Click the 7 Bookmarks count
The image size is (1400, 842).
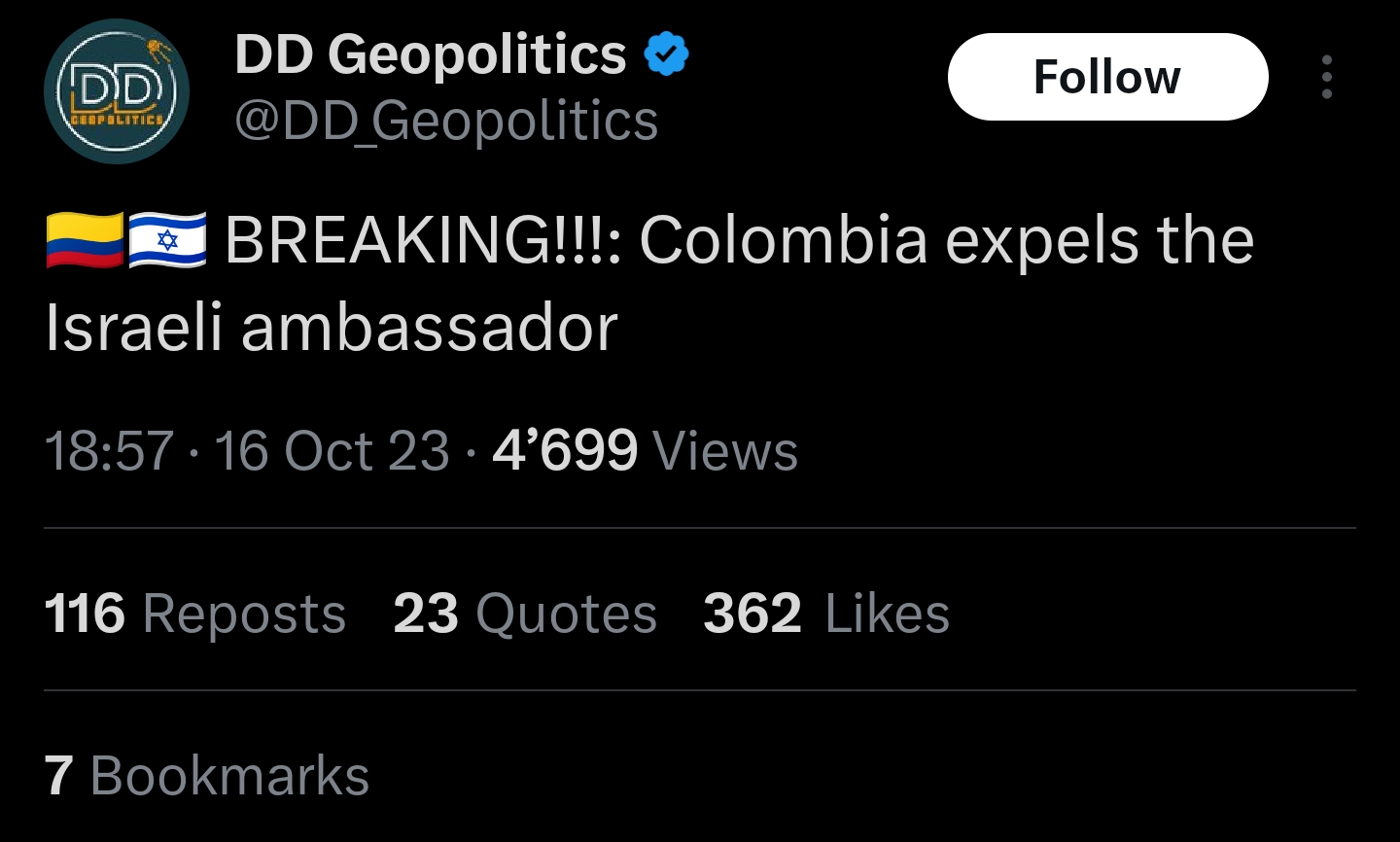pyautogui.click(x=206, y=776)
